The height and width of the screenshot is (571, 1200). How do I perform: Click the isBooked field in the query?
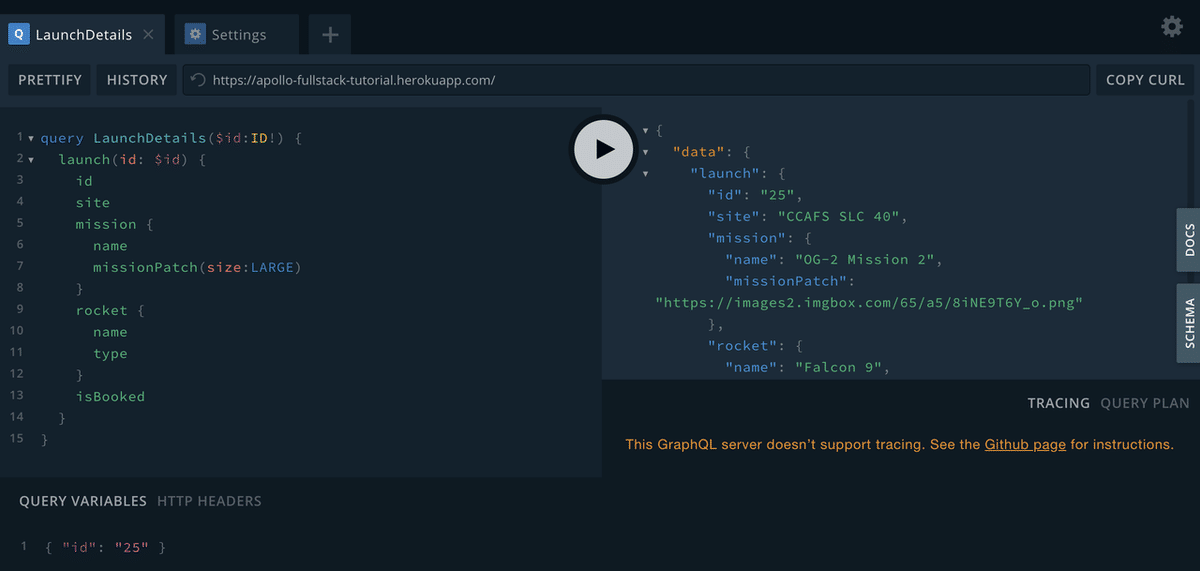[x=110, y=397]
